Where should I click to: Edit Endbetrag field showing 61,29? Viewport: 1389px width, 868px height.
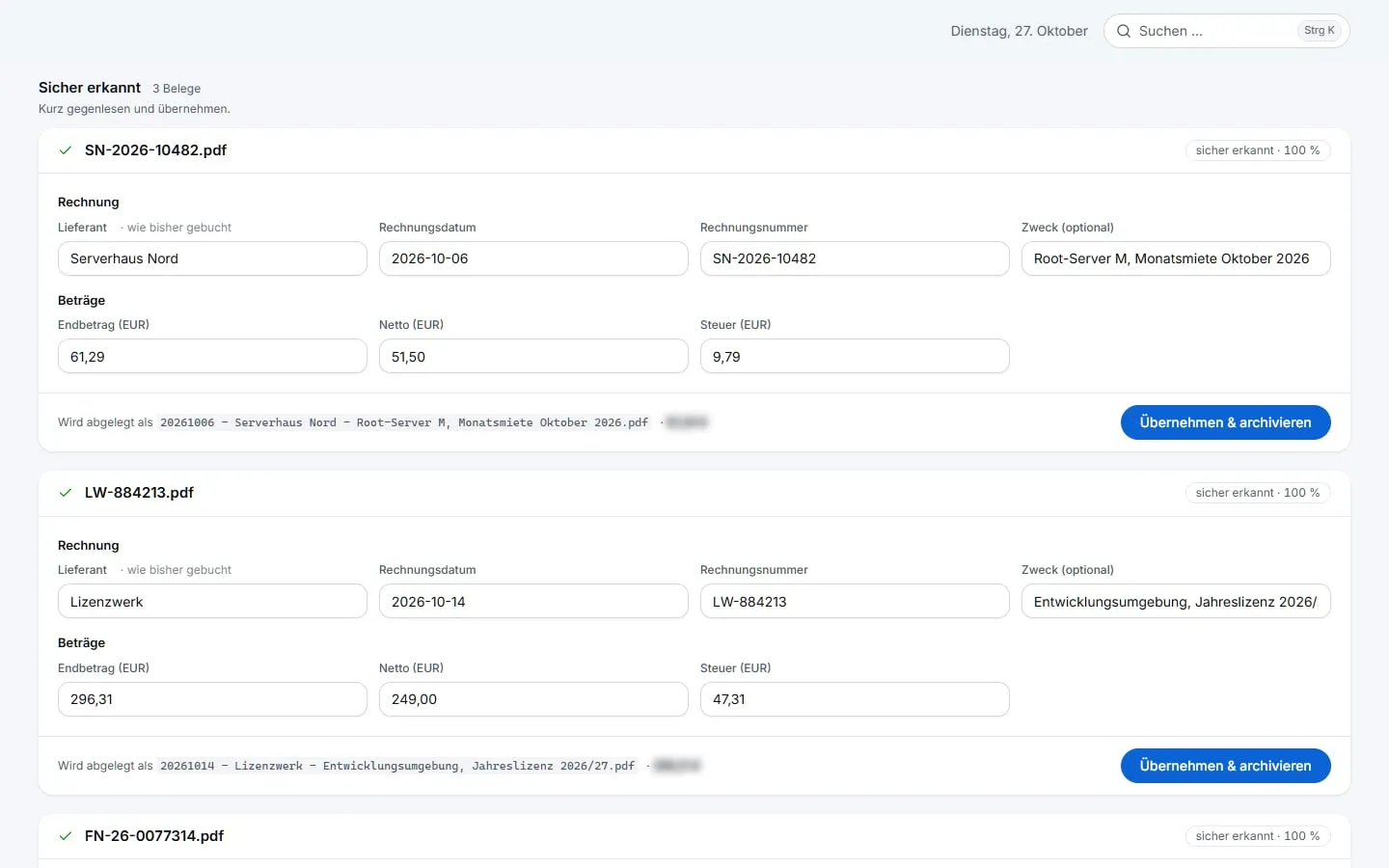pyautogui.click(x=212, y=356)
